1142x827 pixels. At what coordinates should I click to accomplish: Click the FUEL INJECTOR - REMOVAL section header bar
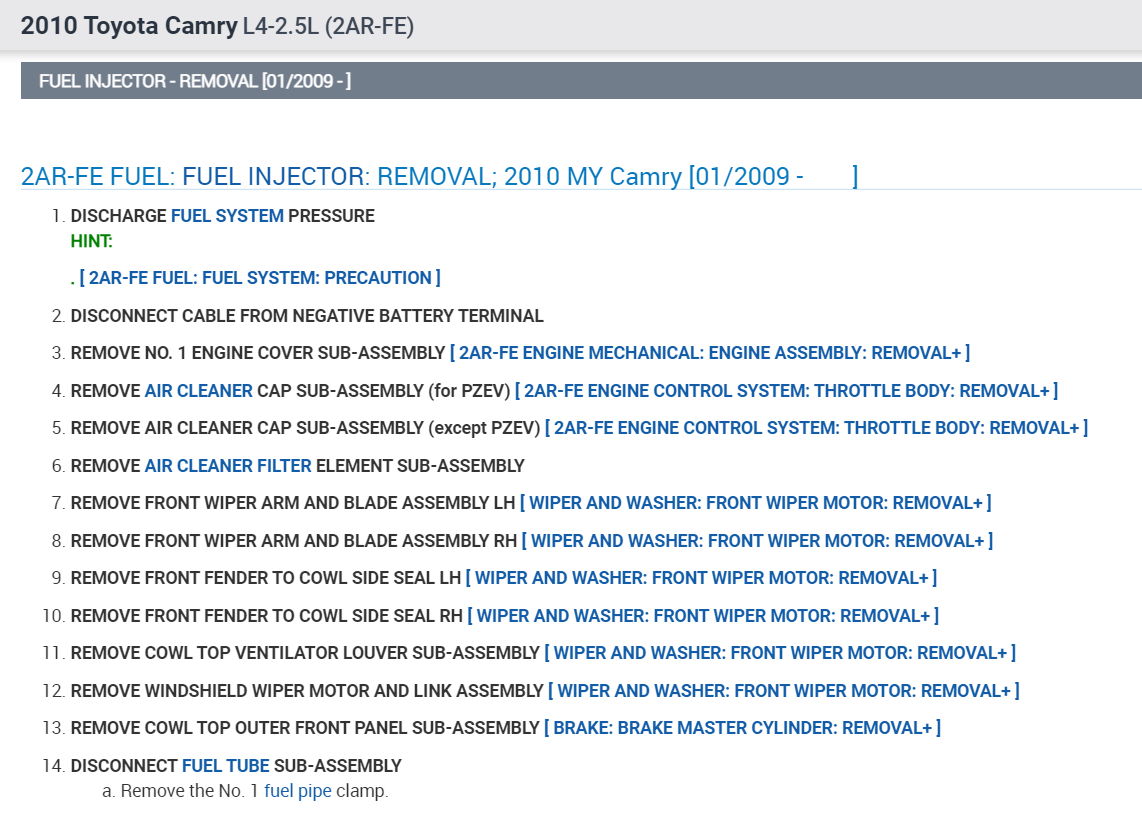(580, 81)
